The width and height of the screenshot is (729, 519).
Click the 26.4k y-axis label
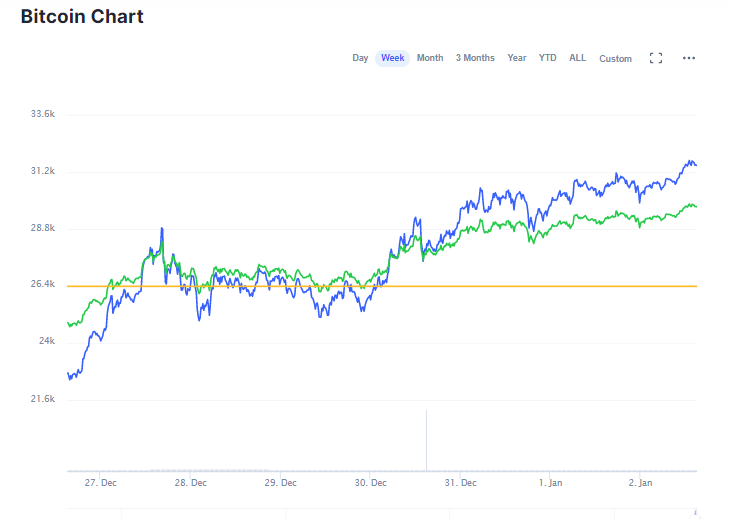pos(43,284)
